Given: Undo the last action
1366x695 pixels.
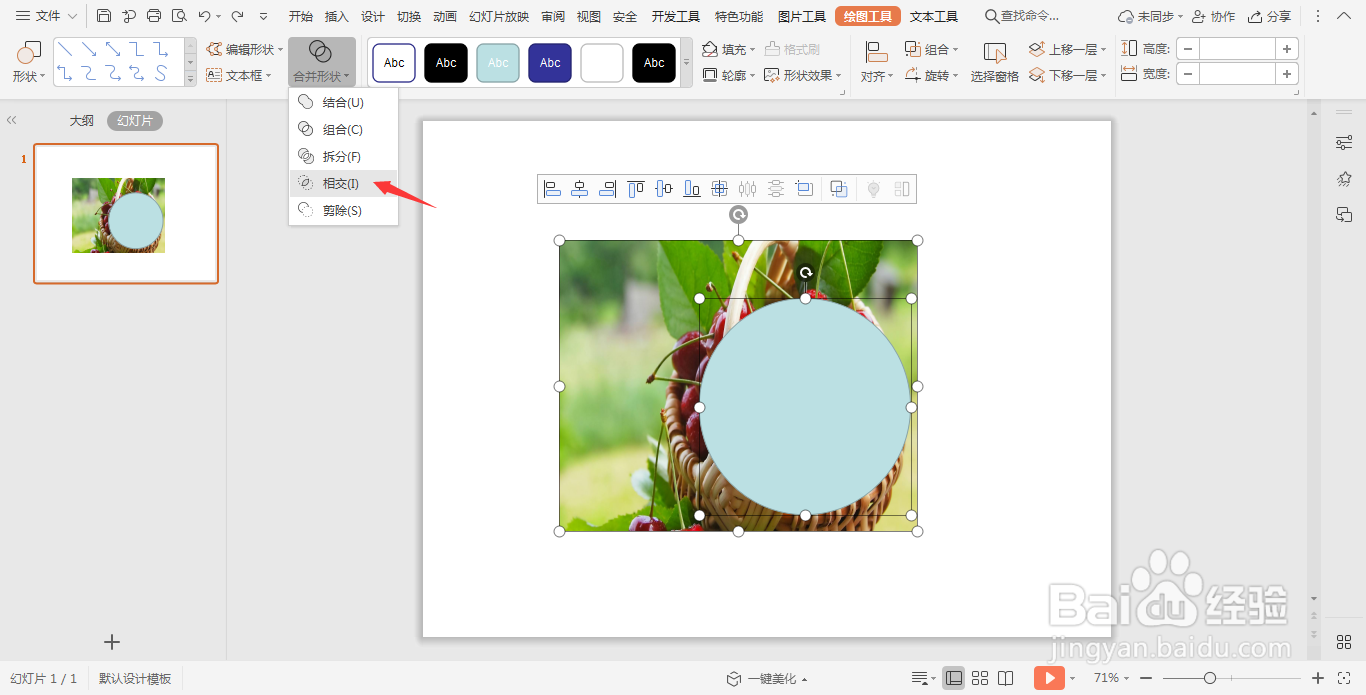Looking at the screenshot, I should coord(204,16).
